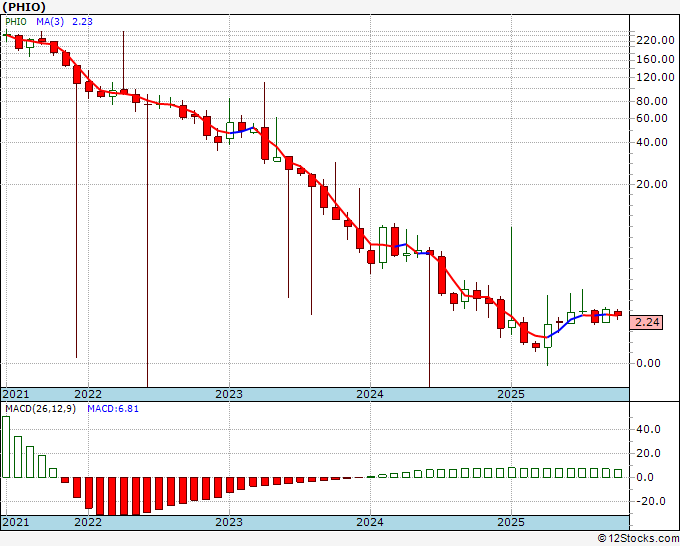Click the 0.00 price axis label
The image size is (680, 546).
[x=648, y=363]
